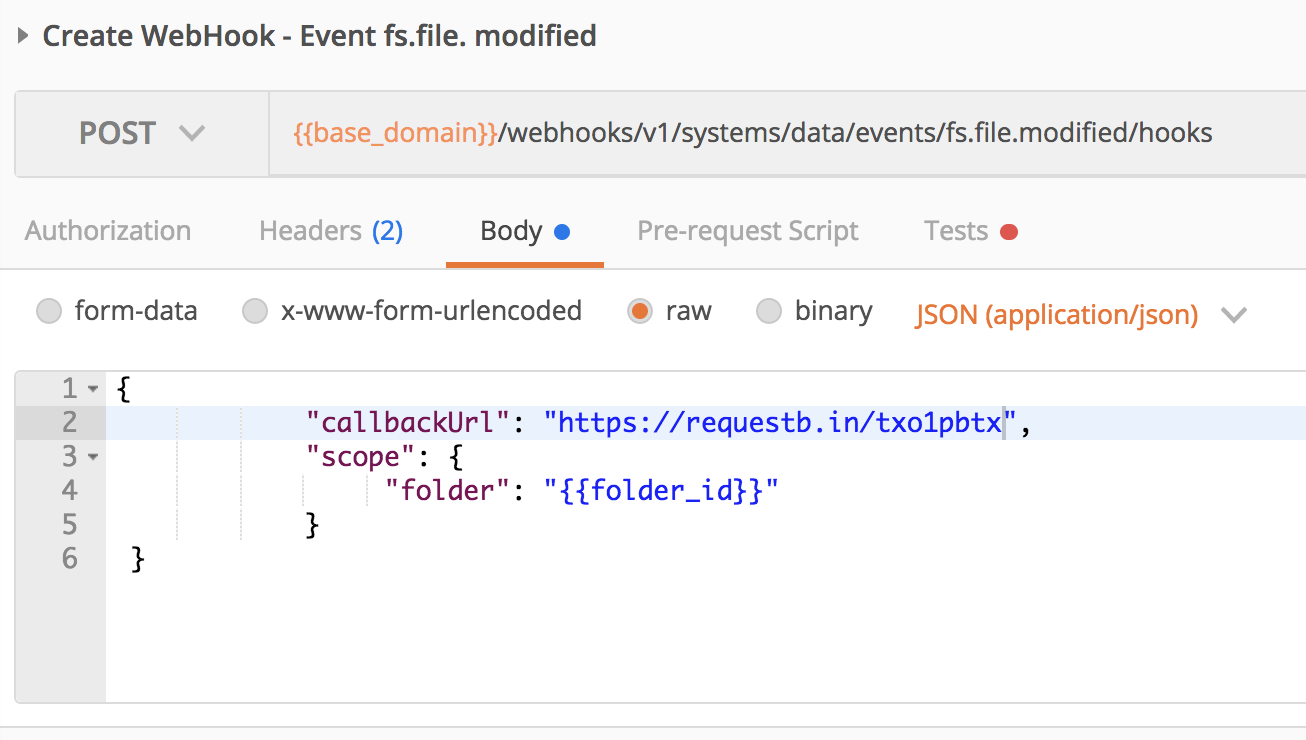This screenshot has width=1306, height=740.
Task: Choose the binary radio option
Action: click(769, 312)
